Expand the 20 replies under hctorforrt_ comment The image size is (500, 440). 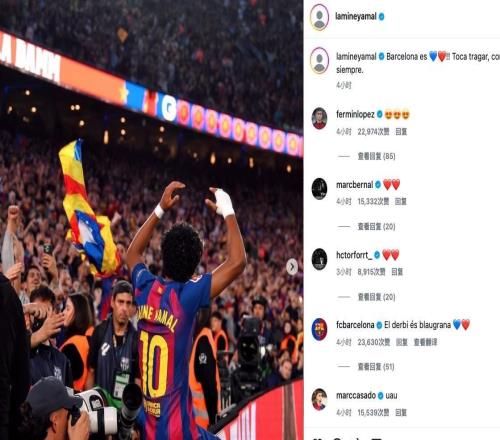(x=376, y=297)
